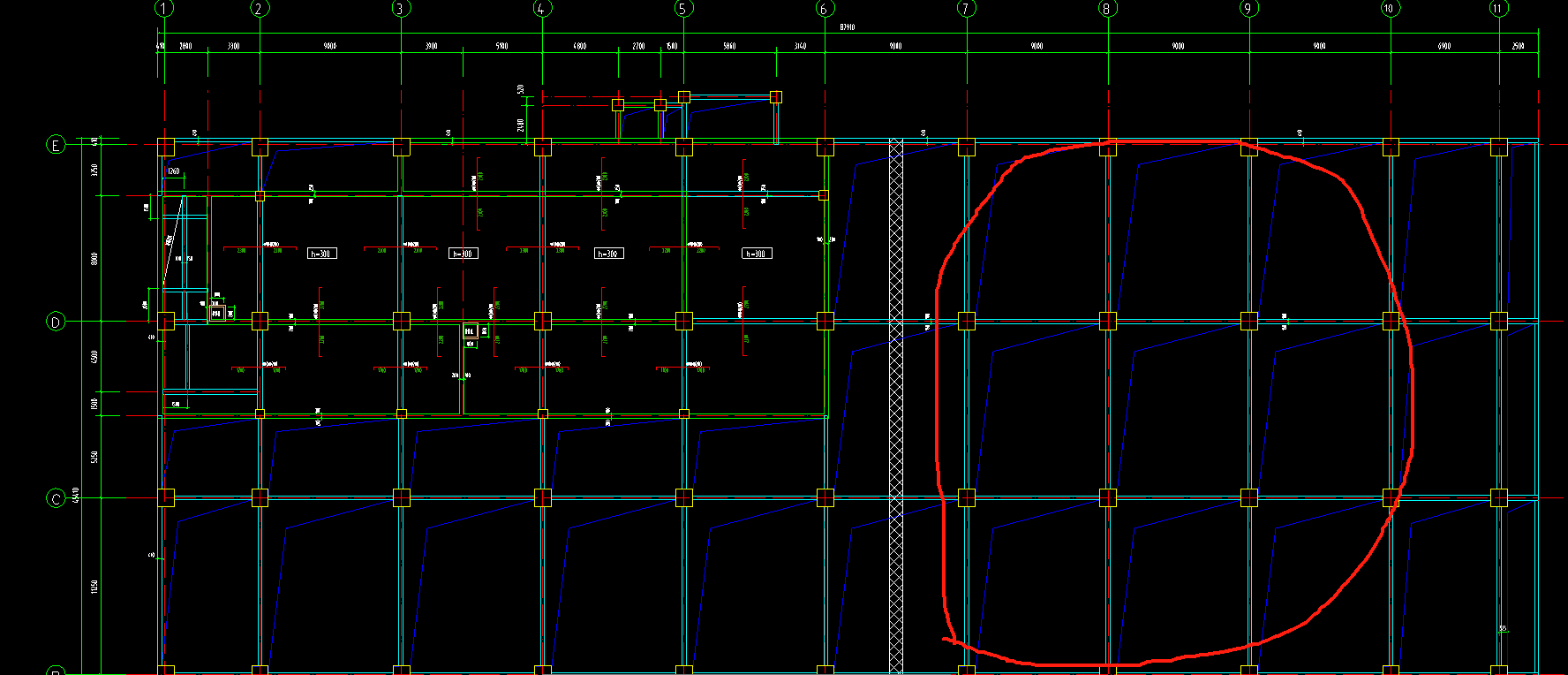Select grid axis bubble 11
Viewport: 1568px width, 675px height.
click(x=1498, y=8)
